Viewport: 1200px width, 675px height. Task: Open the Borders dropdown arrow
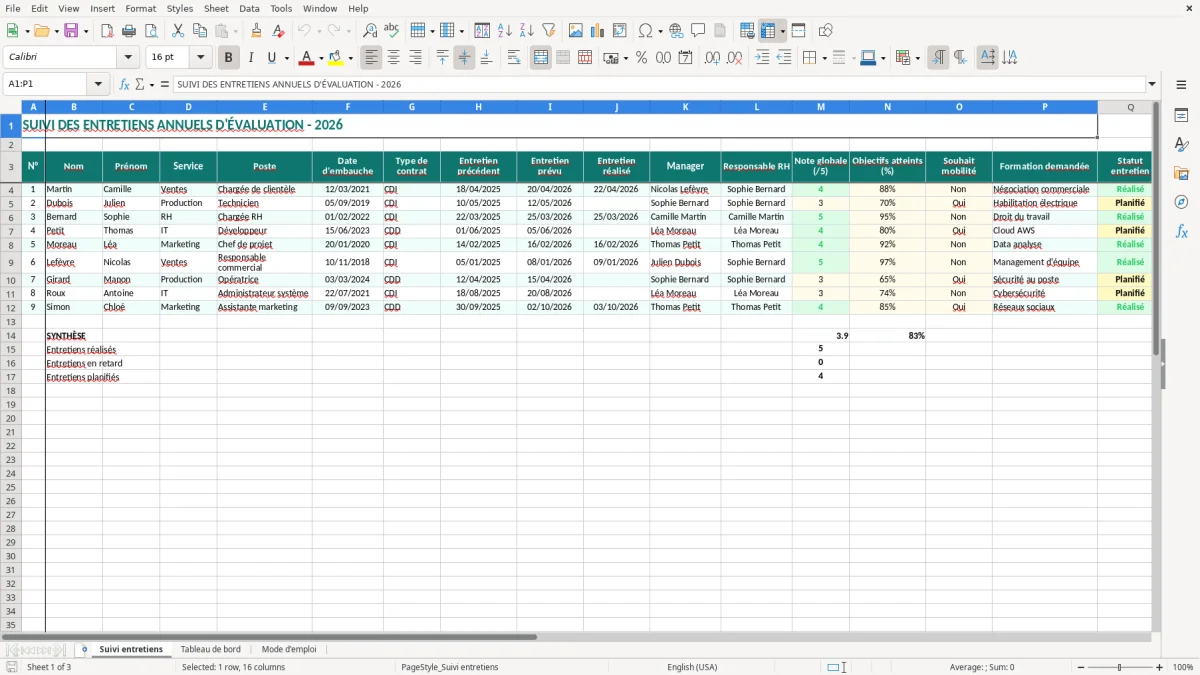(x=824, y=58)
